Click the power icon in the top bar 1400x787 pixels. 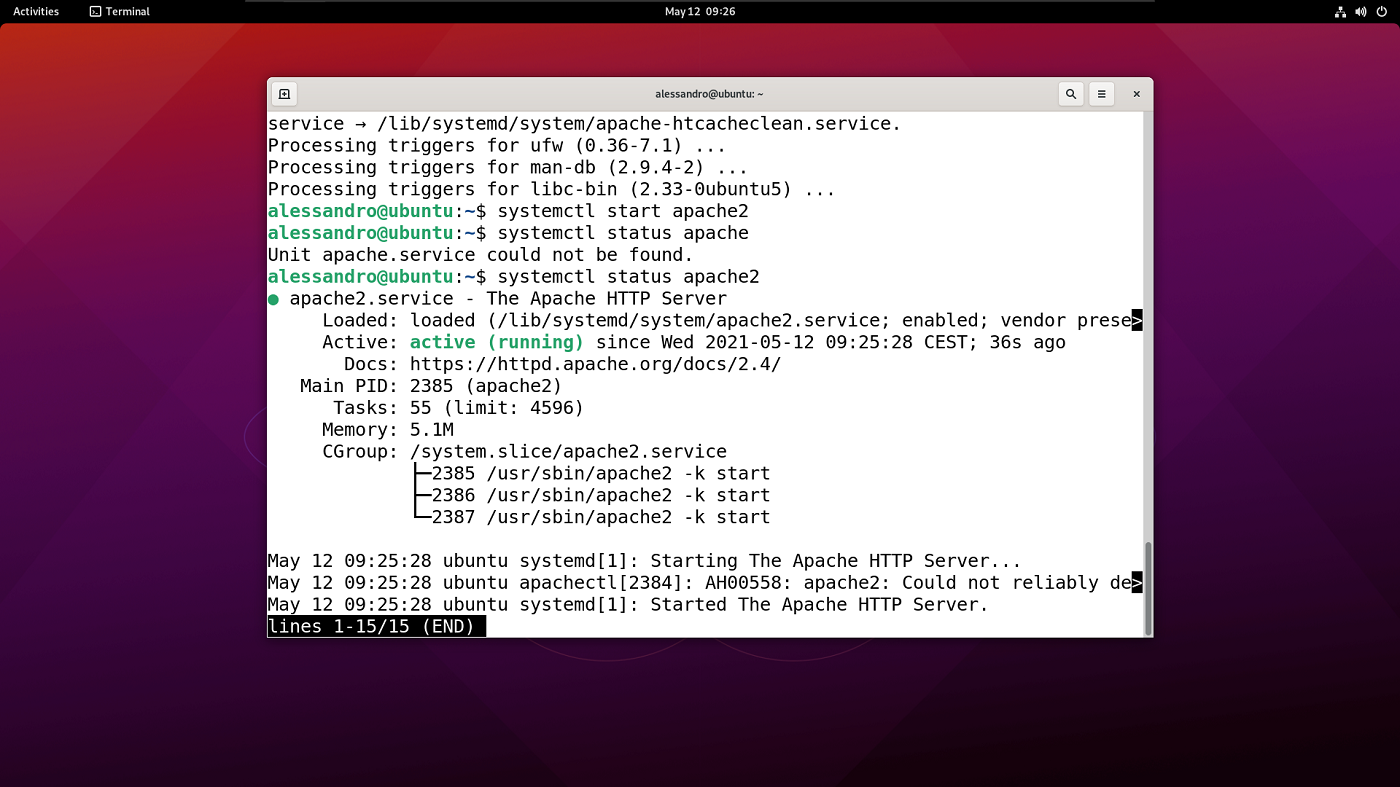tap(1381, 11)
